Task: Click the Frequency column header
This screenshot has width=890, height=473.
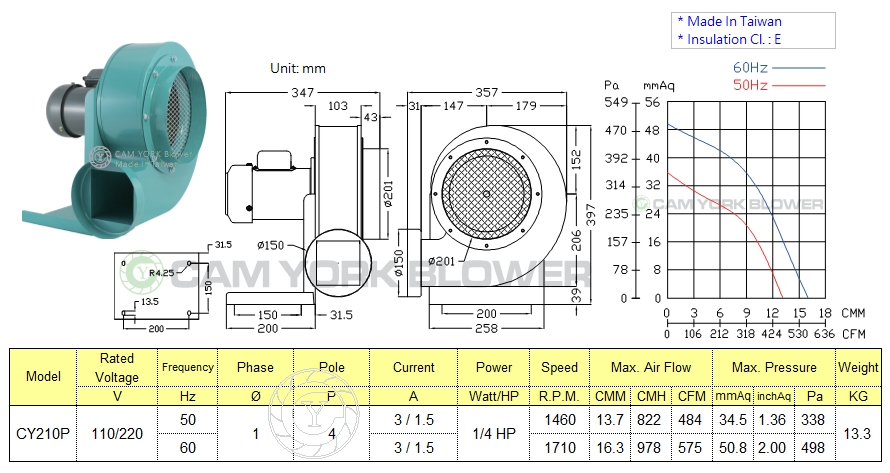Action: tap(188, 367)
